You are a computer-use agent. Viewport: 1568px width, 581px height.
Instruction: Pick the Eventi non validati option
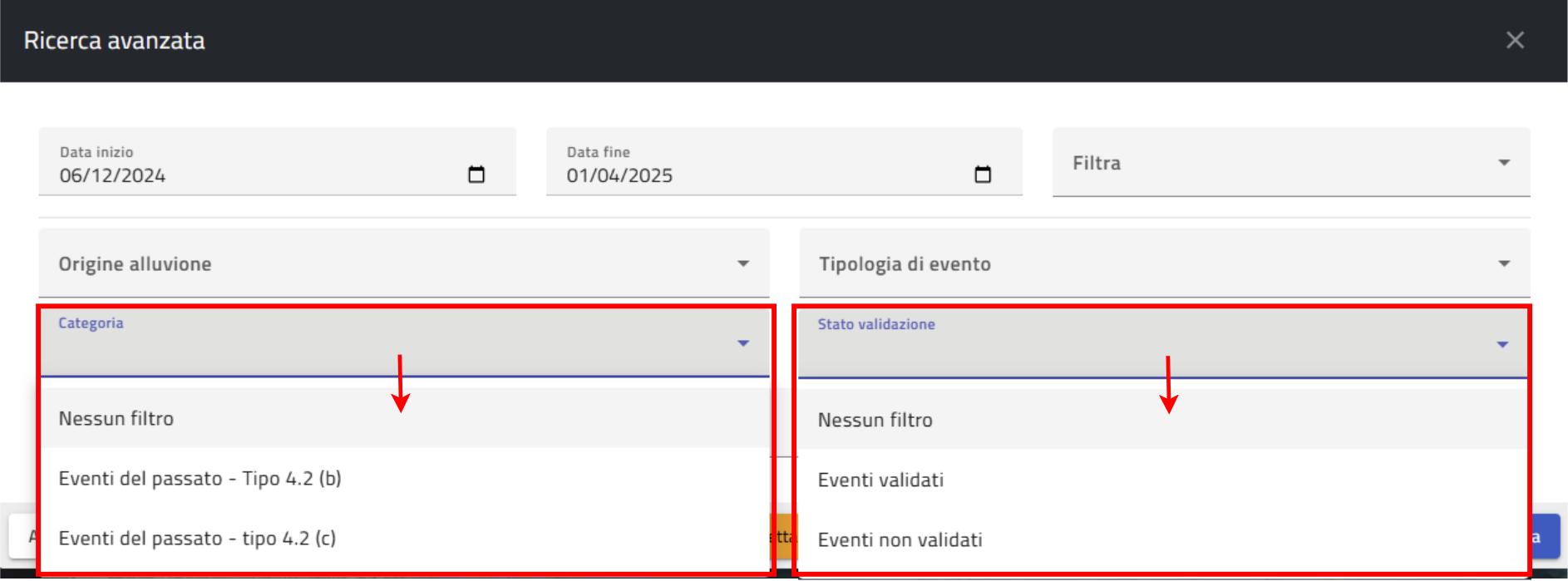[900, 540]
